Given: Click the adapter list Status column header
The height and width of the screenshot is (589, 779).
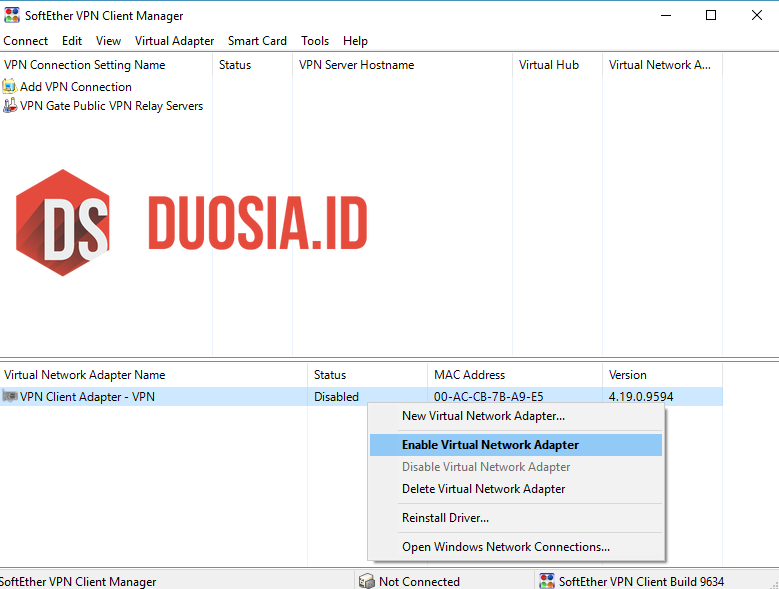Looking at the screenshot, I should click(x=368, y=374).
